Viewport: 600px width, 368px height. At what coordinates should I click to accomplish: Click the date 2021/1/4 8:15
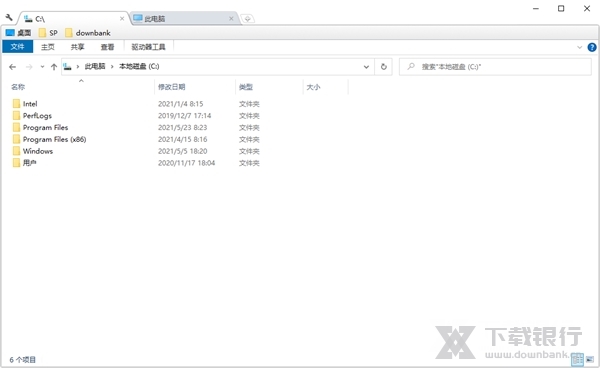181,104
